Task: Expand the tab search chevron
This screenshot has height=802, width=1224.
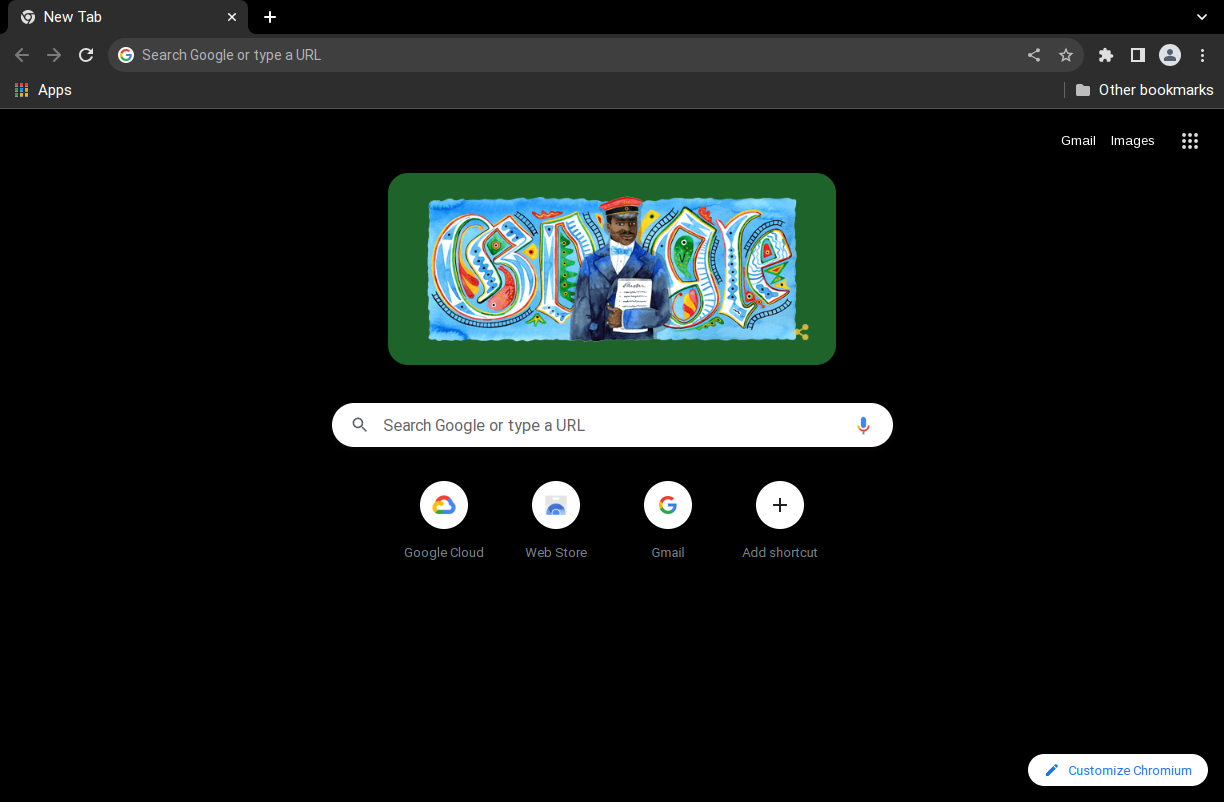Action: tap(1201, 17)
